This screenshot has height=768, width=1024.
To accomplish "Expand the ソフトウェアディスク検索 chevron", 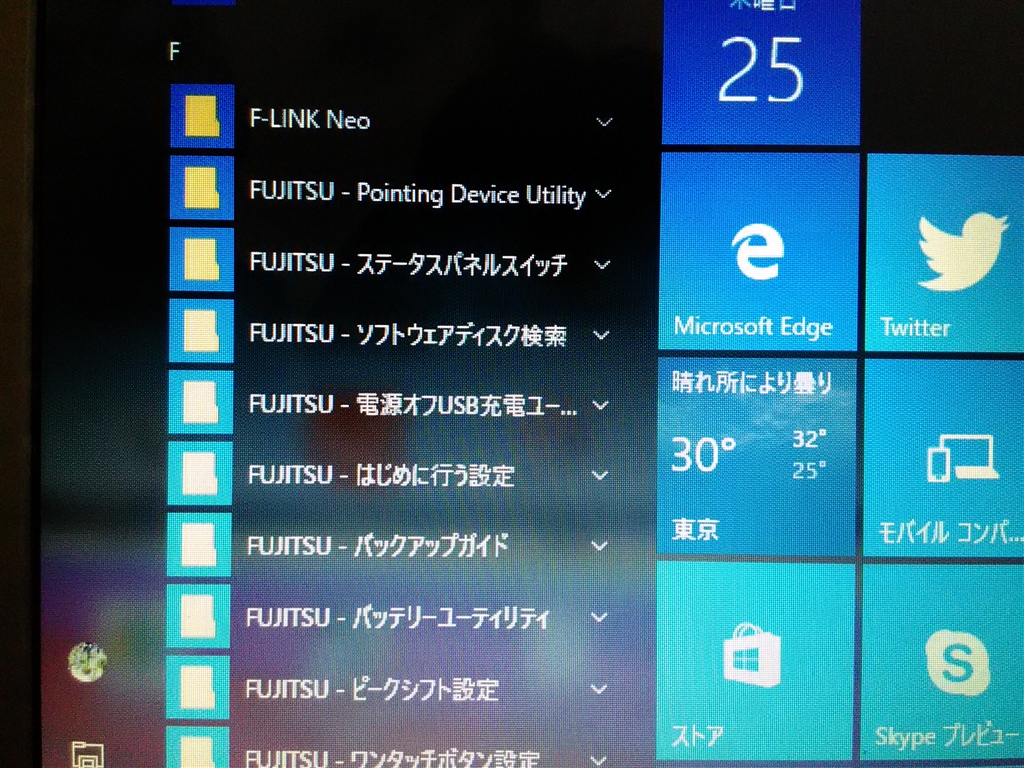I will 601,335.
